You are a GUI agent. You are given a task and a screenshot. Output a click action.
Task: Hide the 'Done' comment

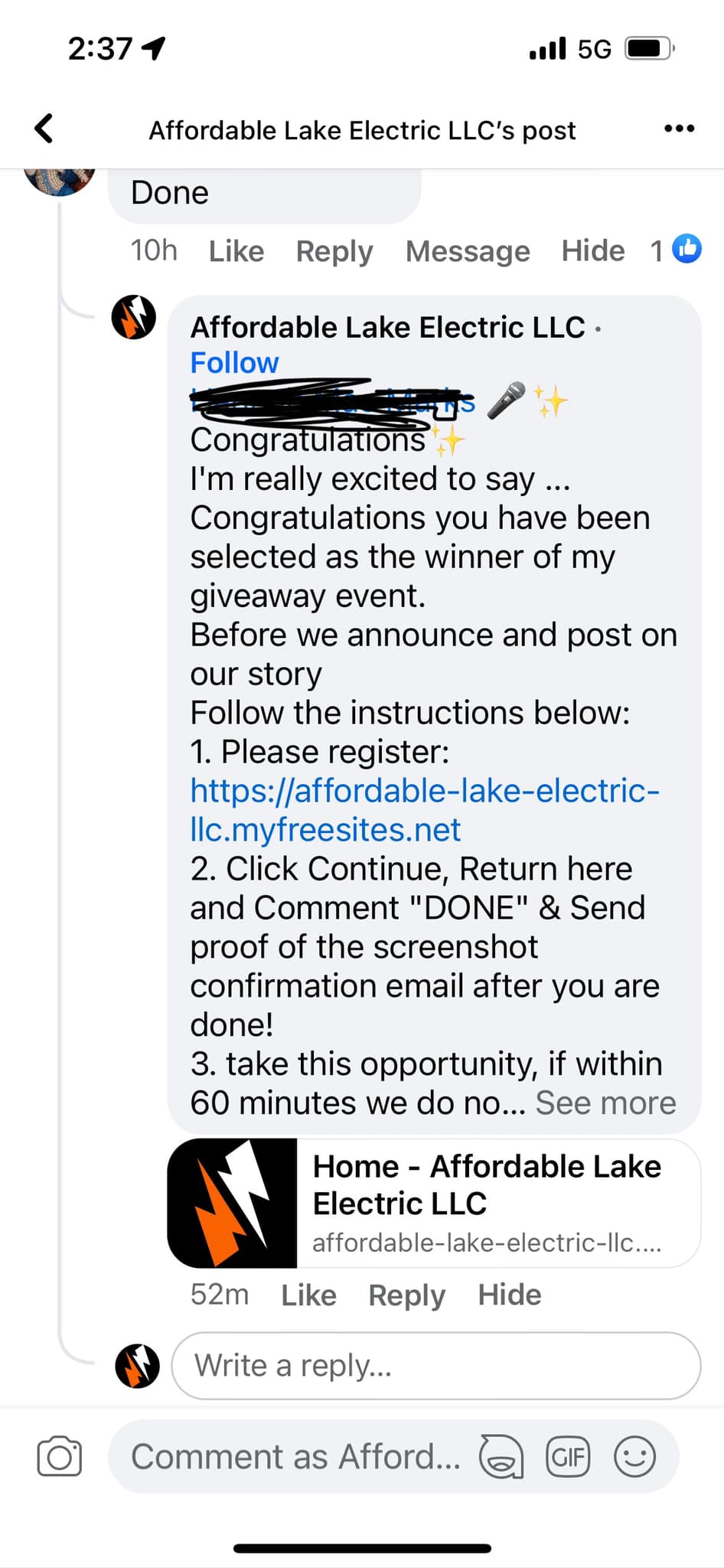[593, 251]
